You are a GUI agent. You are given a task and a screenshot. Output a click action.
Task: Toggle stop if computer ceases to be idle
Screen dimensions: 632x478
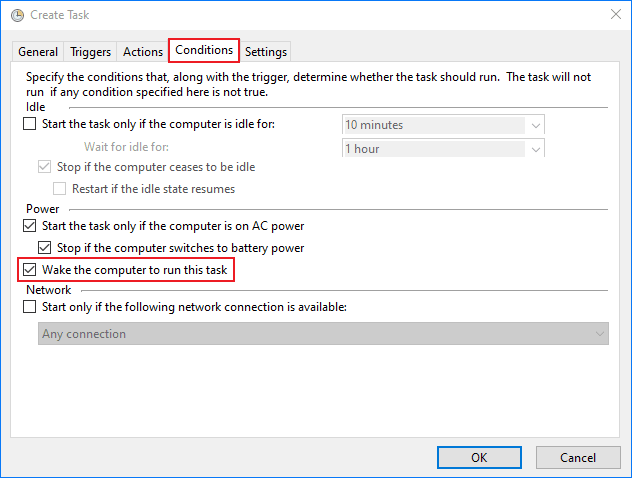44,166
